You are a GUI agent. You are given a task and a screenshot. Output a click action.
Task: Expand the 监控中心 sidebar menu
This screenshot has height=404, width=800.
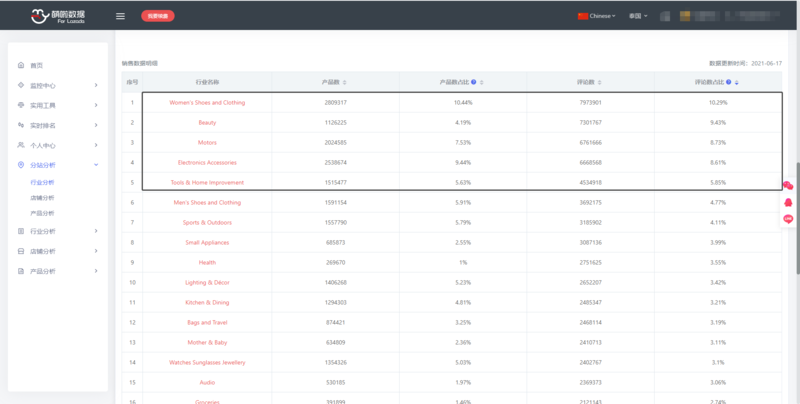pyautogui.click(x=58, y=85)
